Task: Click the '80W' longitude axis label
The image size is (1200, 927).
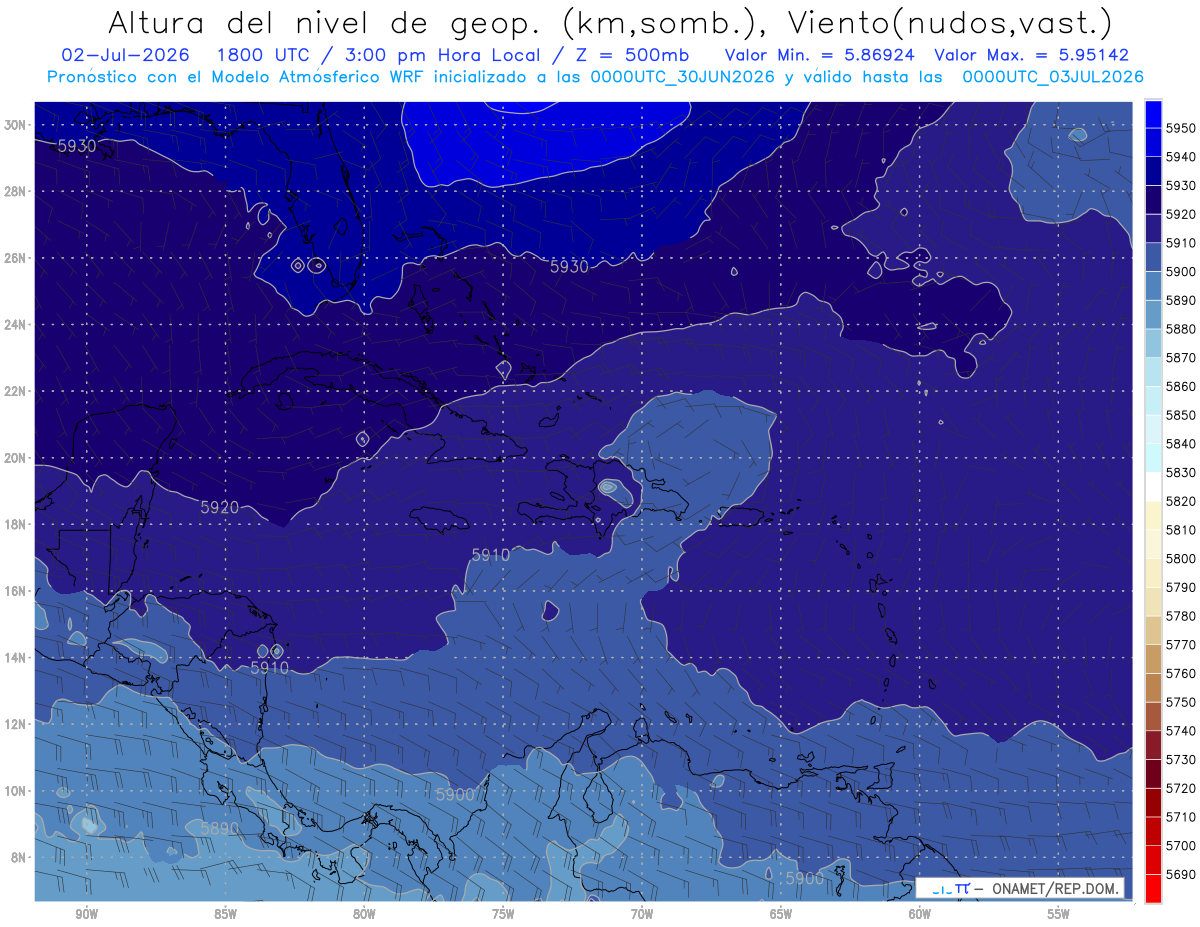Action: [364, 913]
